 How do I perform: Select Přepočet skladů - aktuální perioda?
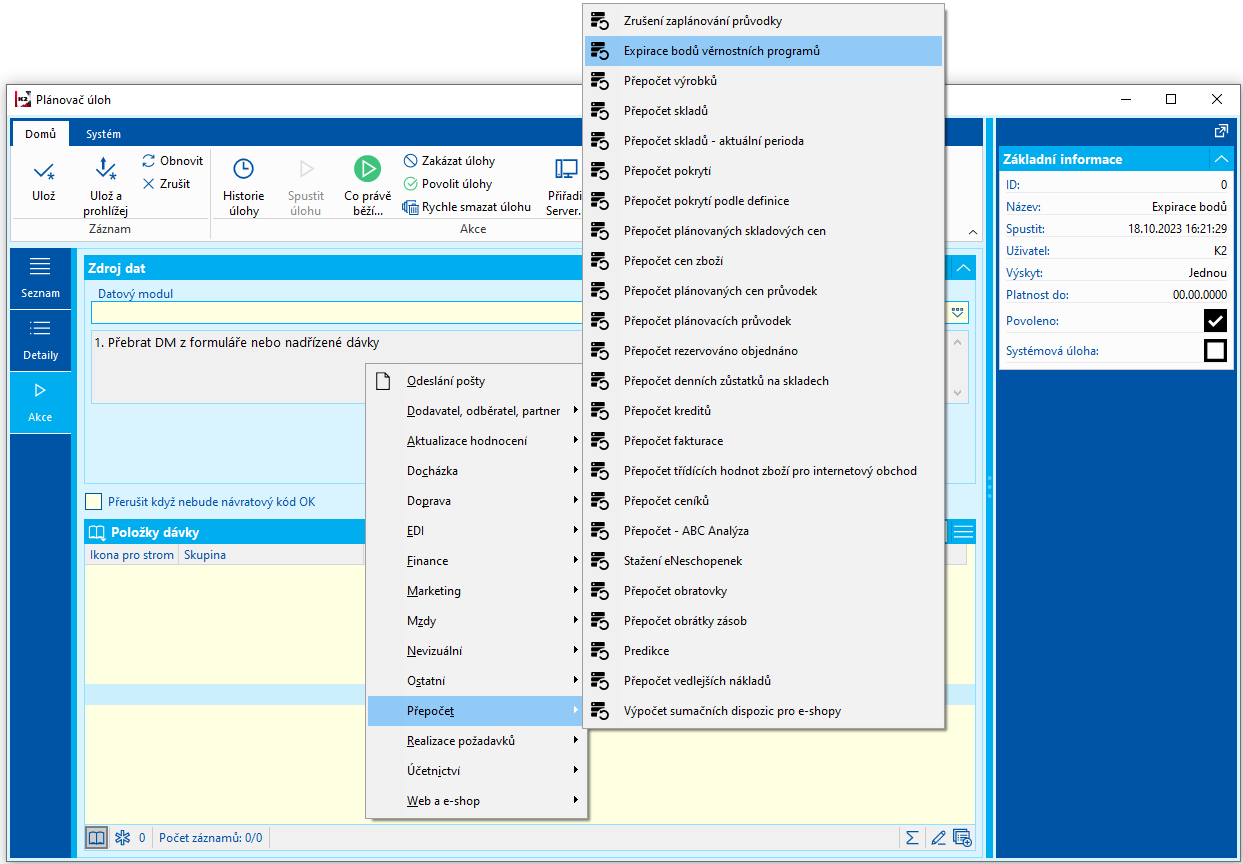coord(764,141)
